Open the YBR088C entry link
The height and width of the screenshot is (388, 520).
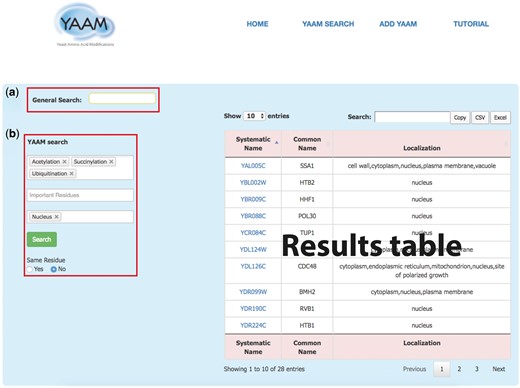pyautogui.click(x=253, y=216)
